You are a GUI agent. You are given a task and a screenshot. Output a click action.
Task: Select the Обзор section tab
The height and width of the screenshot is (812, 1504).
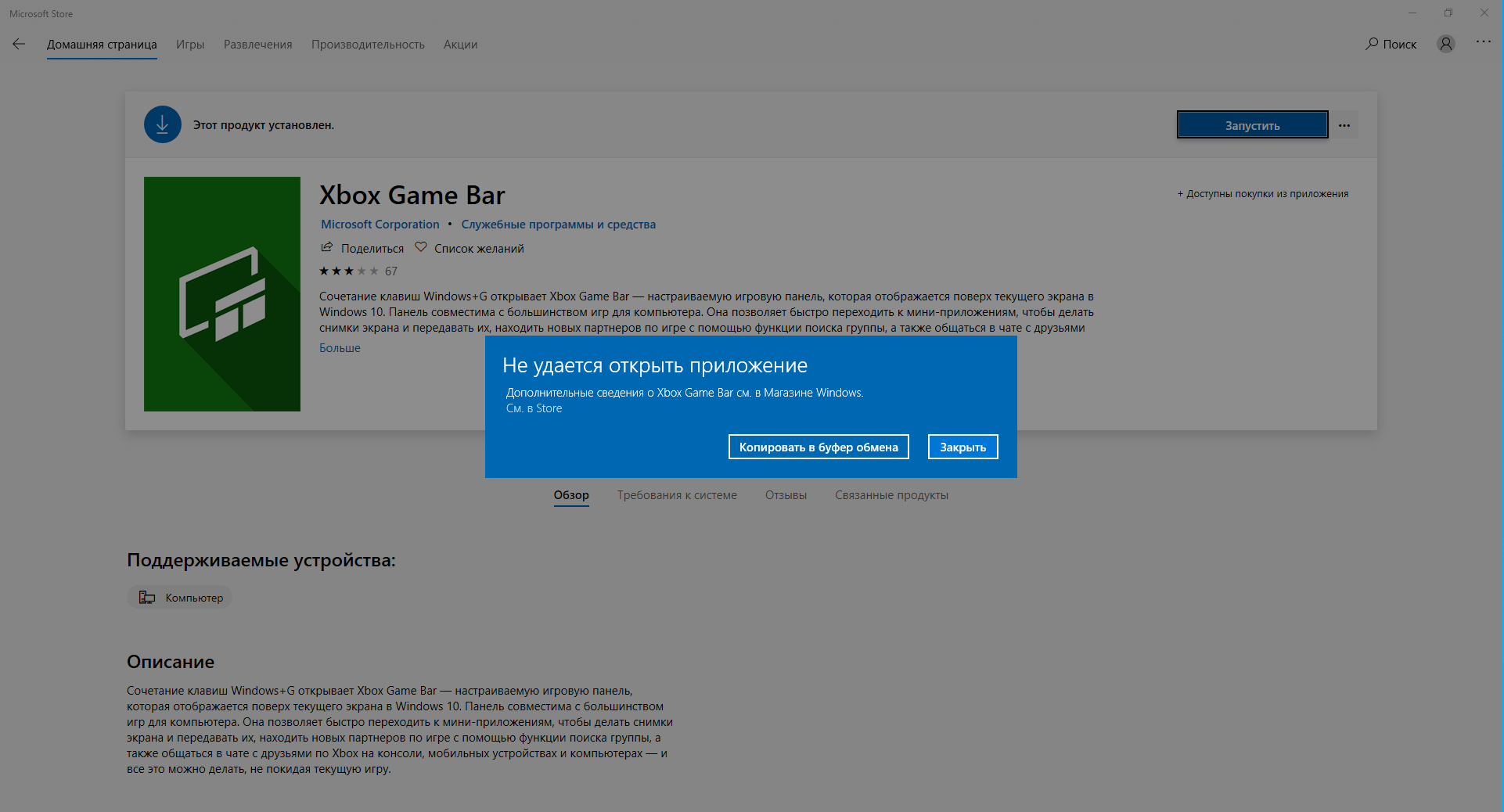pyautogui.click(x=571, y=495)
